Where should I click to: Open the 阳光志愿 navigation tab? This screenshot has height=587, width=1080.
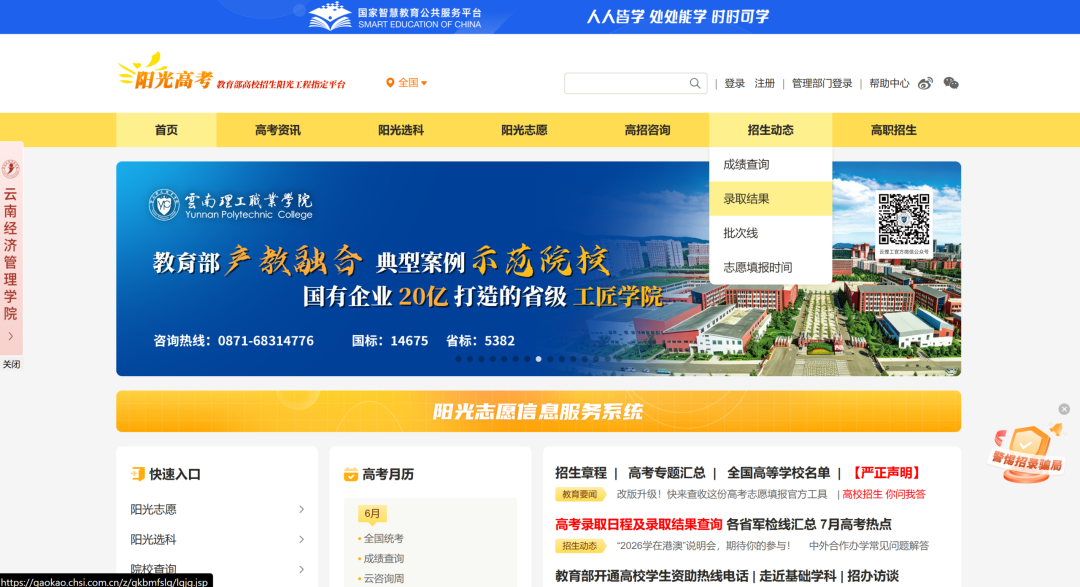pos(524,130)
